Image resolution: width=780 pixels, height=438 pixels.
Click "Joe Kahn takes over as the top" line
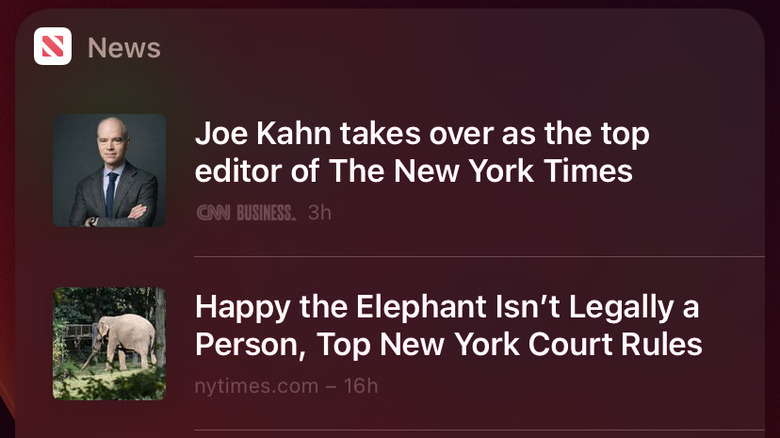click(421, 134)
